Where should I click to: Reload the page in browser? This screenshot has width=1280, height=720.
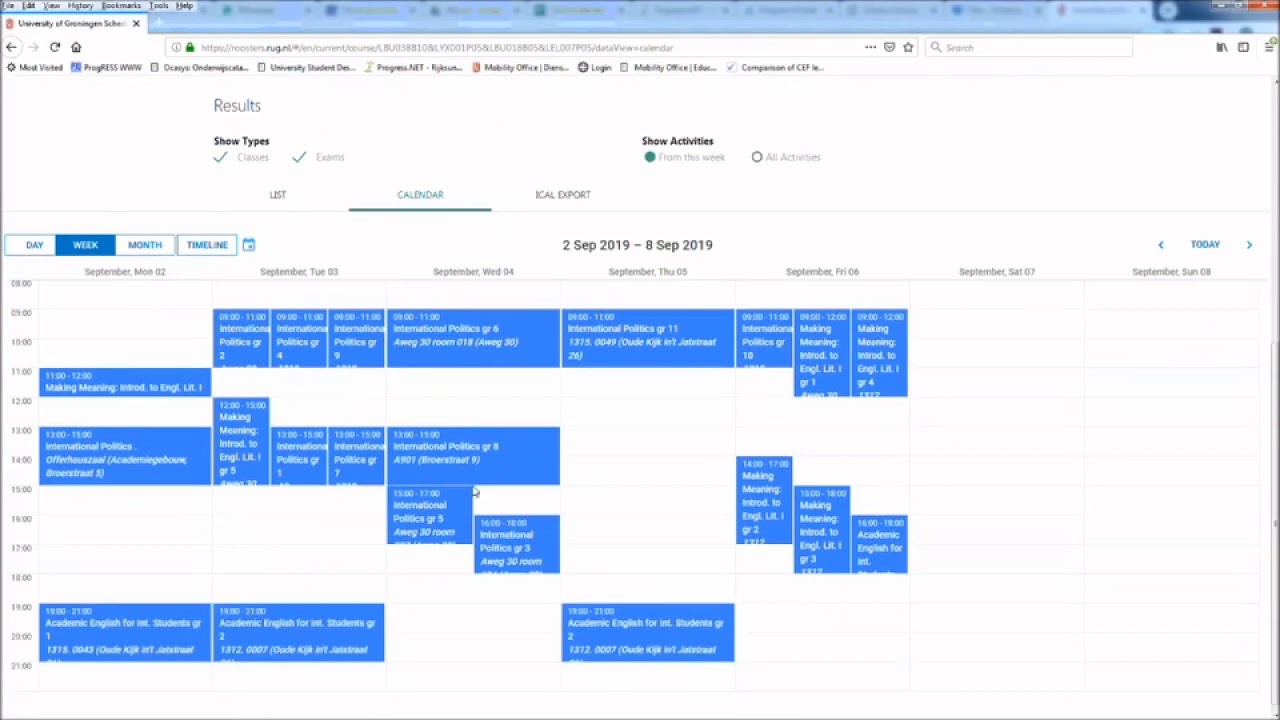click(x=55, y=47)
